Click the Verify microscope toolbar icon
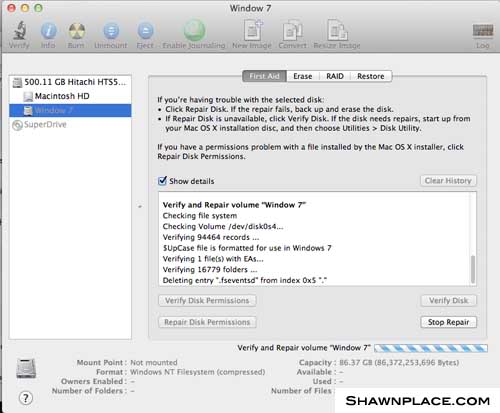 (x=19, y=31)
